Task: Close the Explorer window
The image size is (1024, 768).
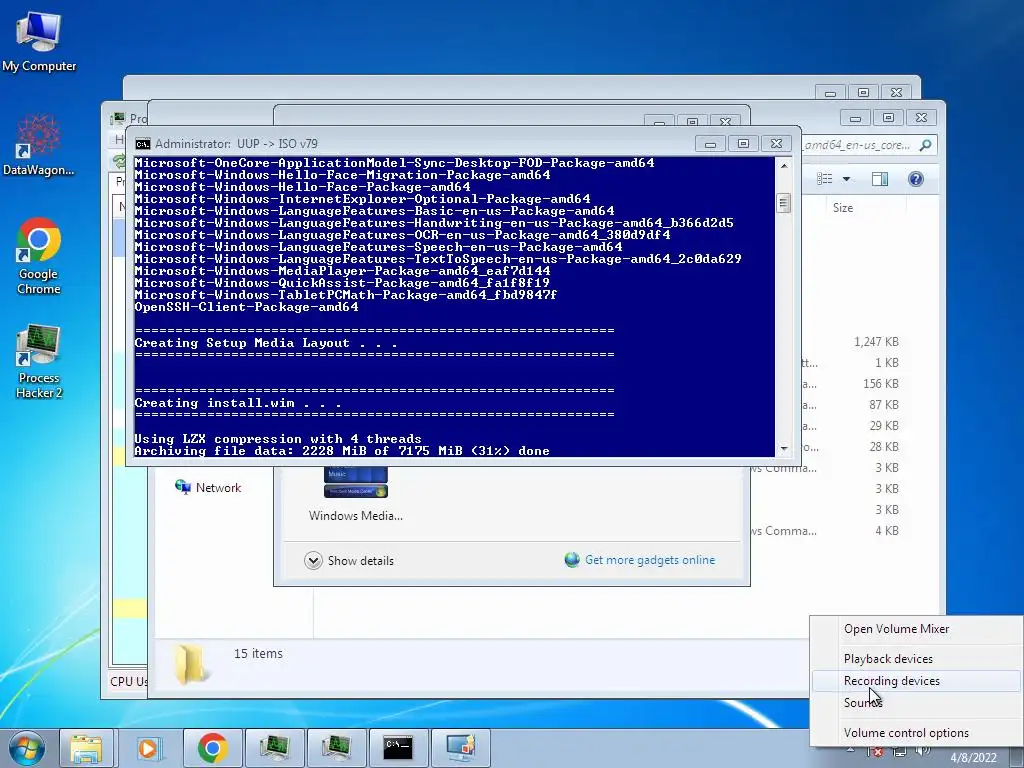Action: coord(921,118)
